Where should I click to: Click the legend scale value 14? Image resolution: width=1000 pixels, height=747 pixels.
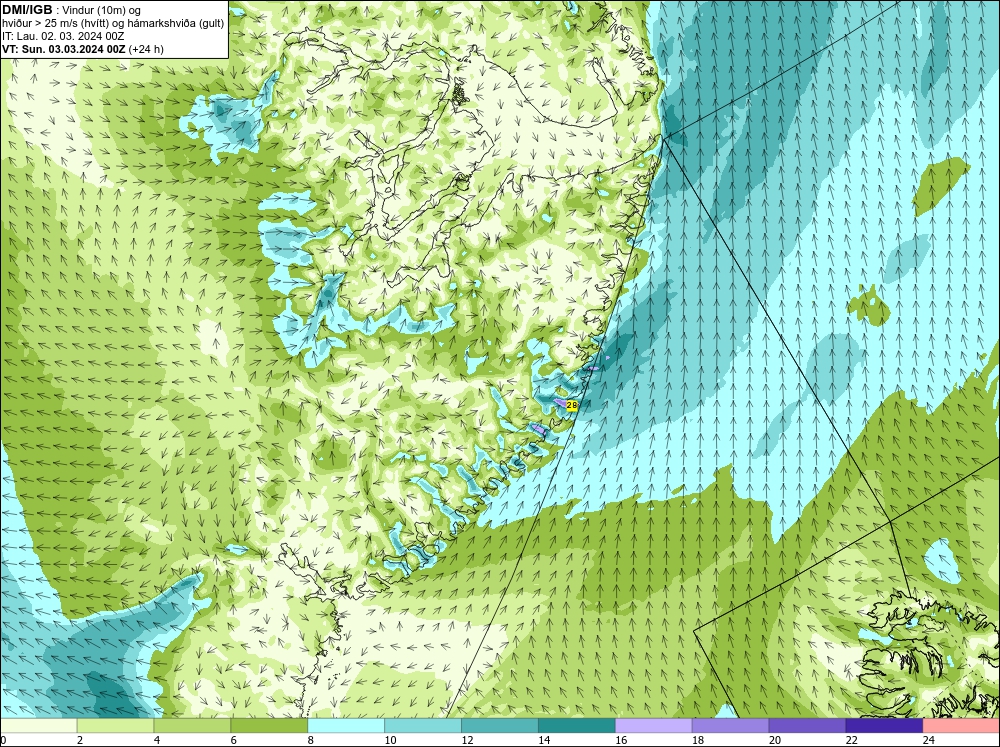point(544,740)
